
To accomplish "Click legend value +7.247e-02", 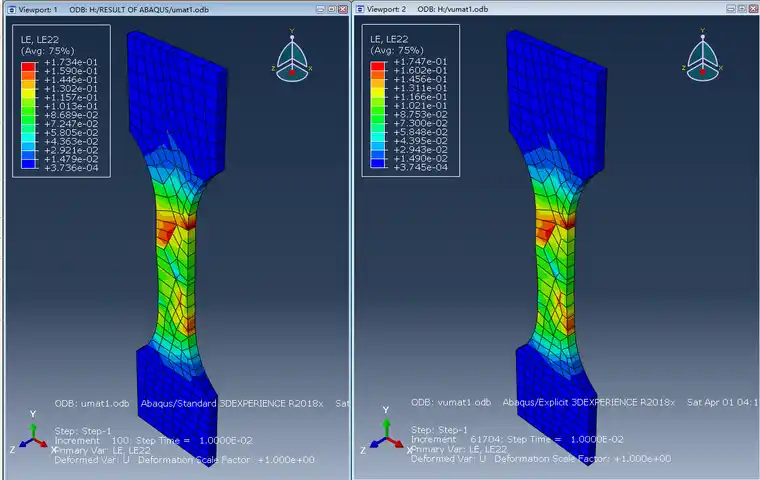I will pyautogui.click(x=71, y=124).
